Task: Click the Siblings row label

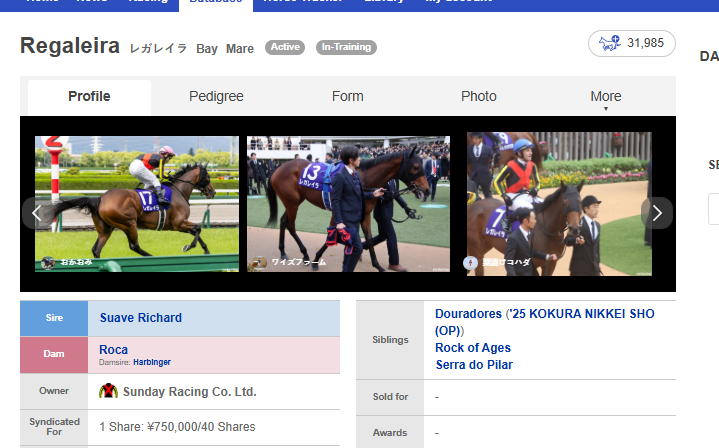Action: click(x=390, y=340)
